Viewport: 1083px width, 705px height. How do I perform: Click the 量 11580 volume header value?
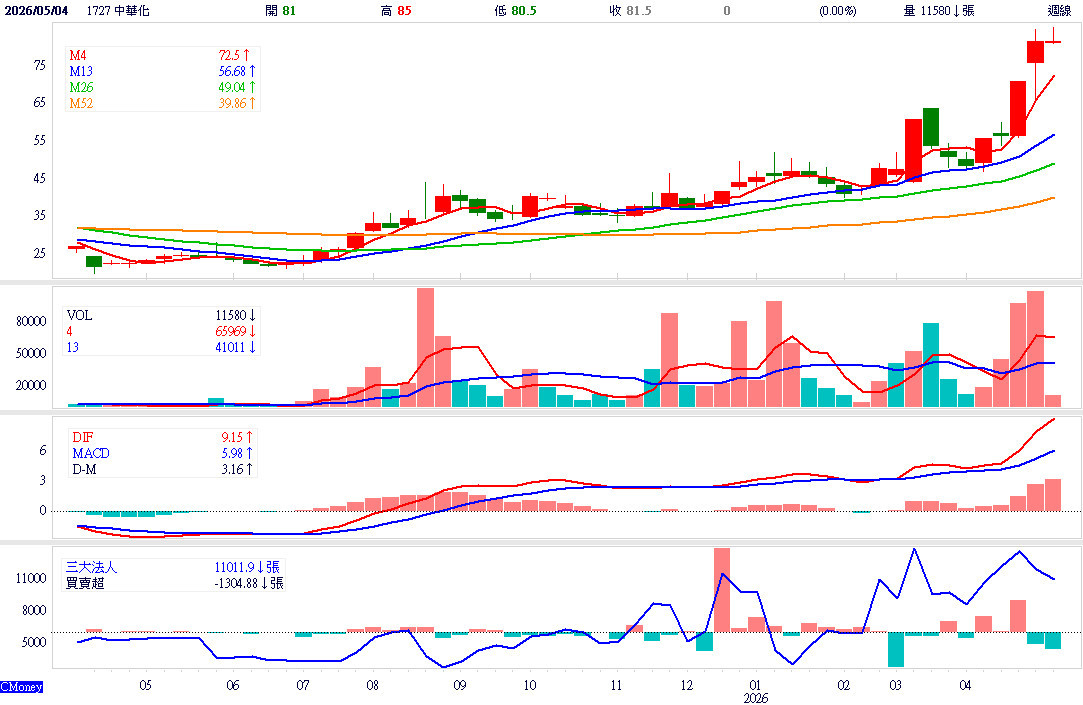[x=939, y=10]
